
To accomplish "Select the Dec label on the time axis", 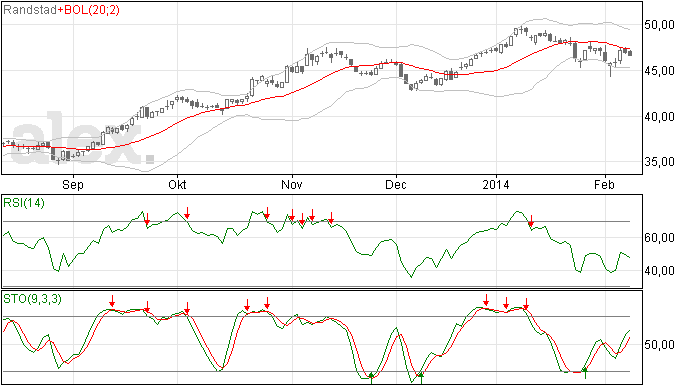I will (x=396, y=184).
